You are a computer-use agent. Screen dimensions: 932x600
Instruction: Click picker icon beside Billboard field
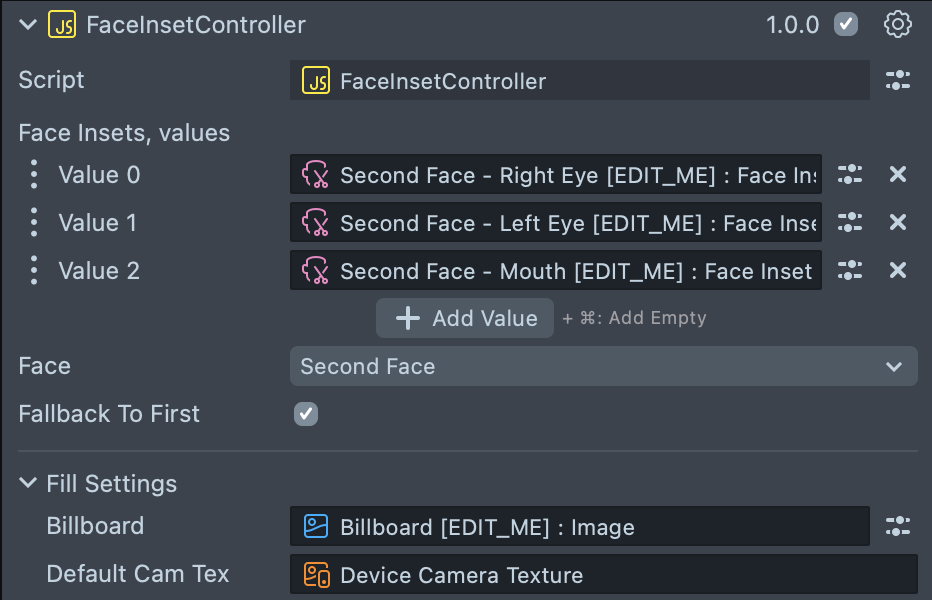(898, 526)
